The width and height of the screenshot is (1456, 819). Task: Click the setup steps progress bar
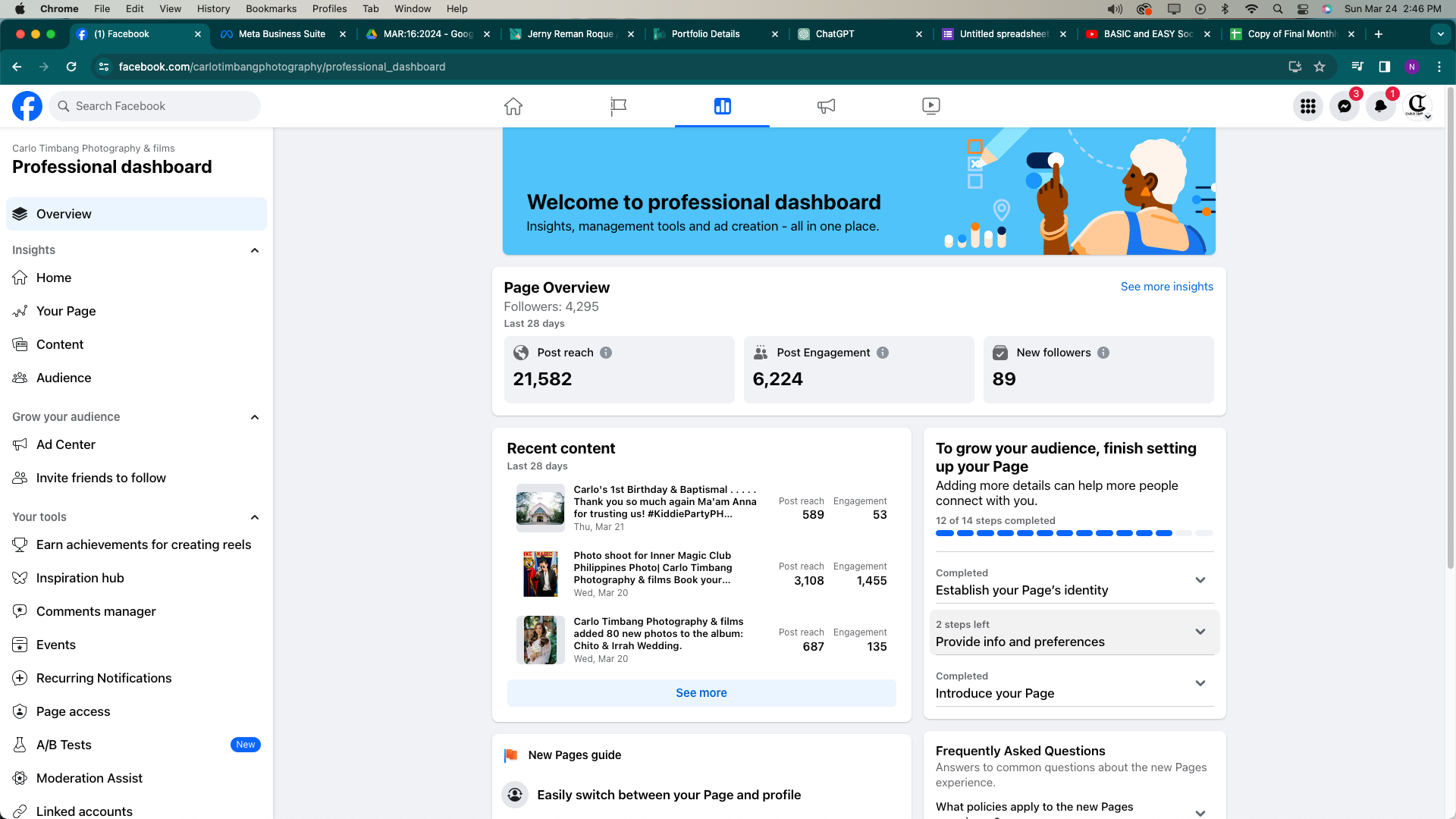1074,533
